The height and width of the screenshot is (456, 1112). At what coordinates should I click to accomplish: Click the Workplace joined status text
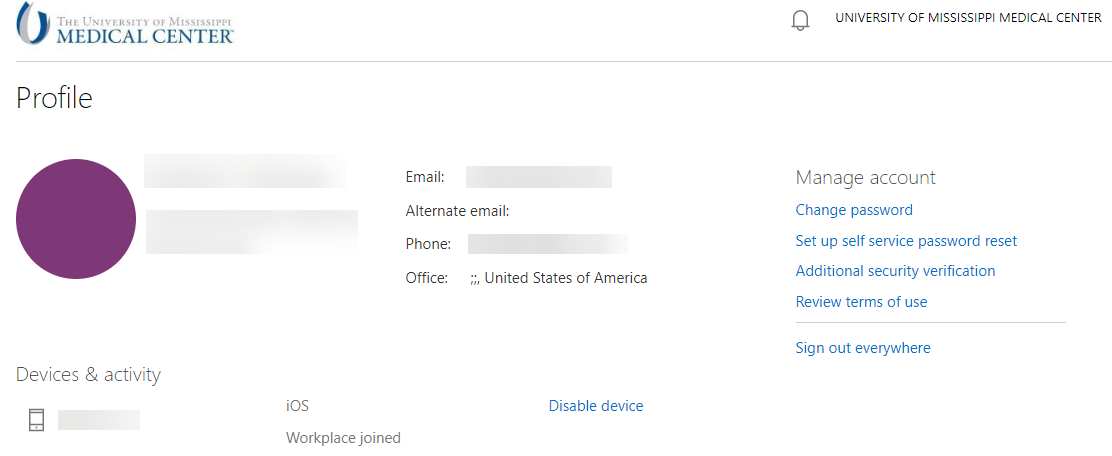(343, 438)
